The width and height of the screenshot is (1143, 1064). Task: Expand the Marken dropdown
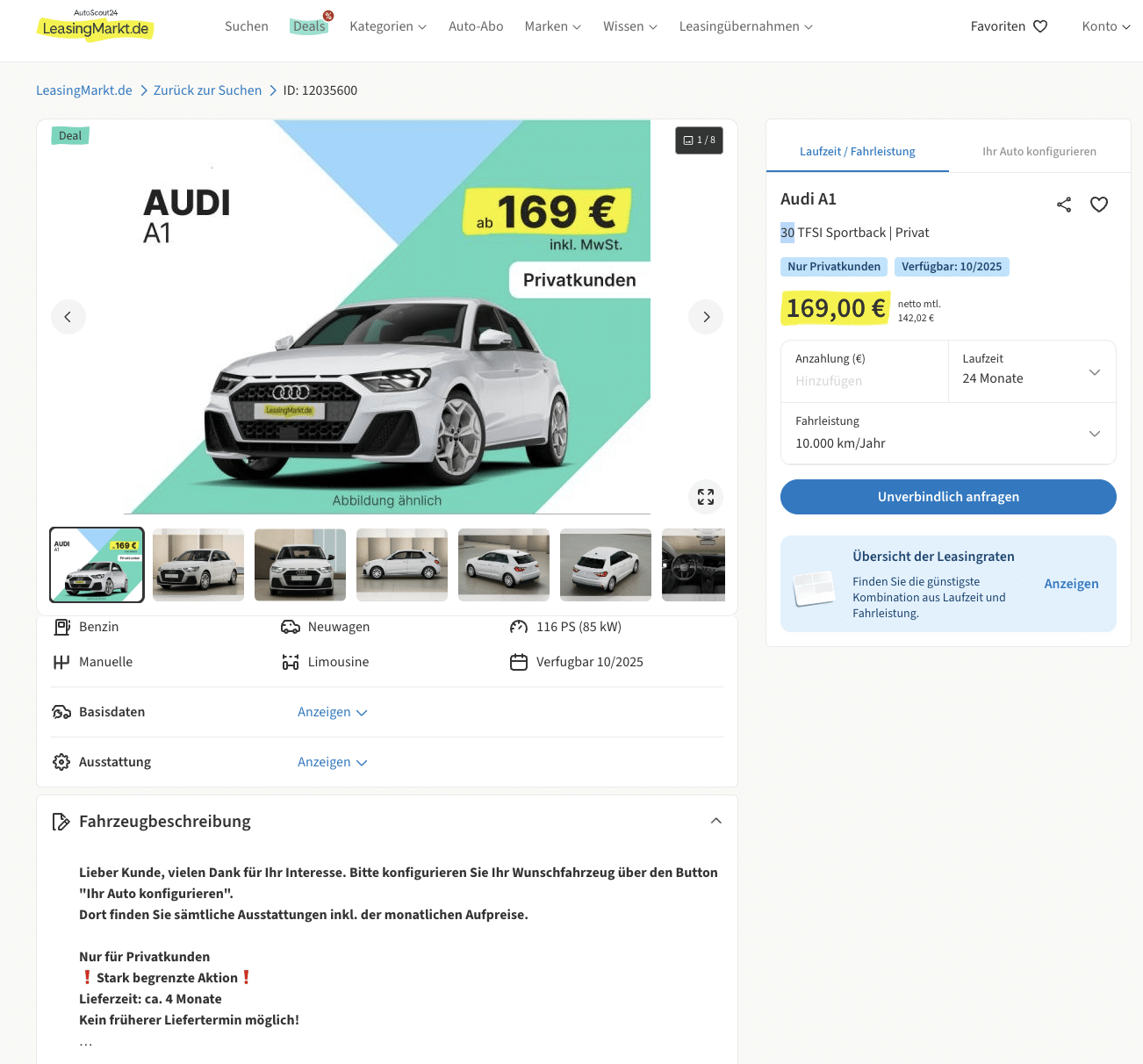[553, 26]
